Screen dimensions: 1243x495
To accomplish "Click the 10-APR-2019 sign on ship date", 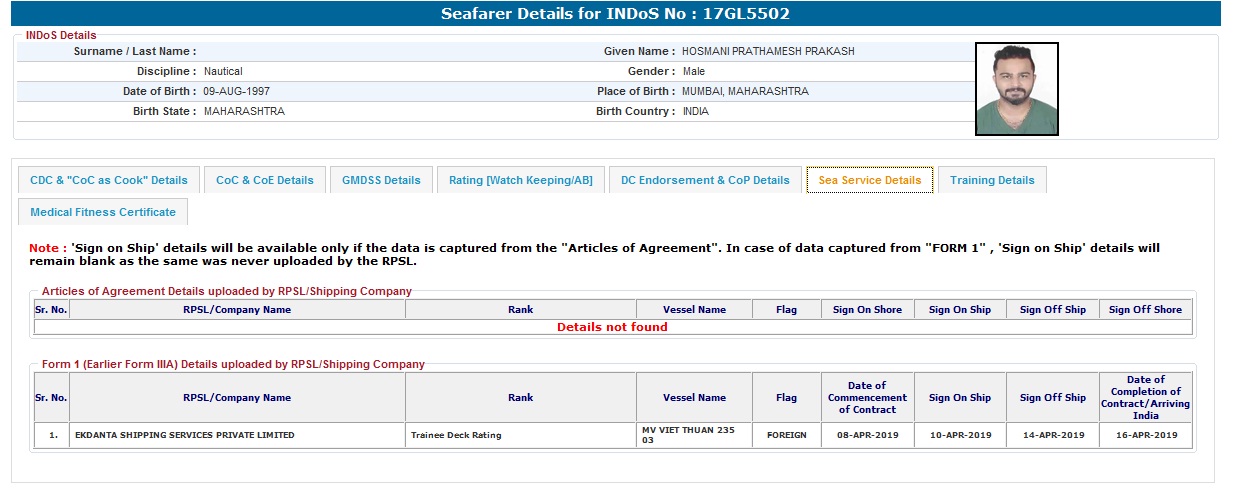I will 959,435.
